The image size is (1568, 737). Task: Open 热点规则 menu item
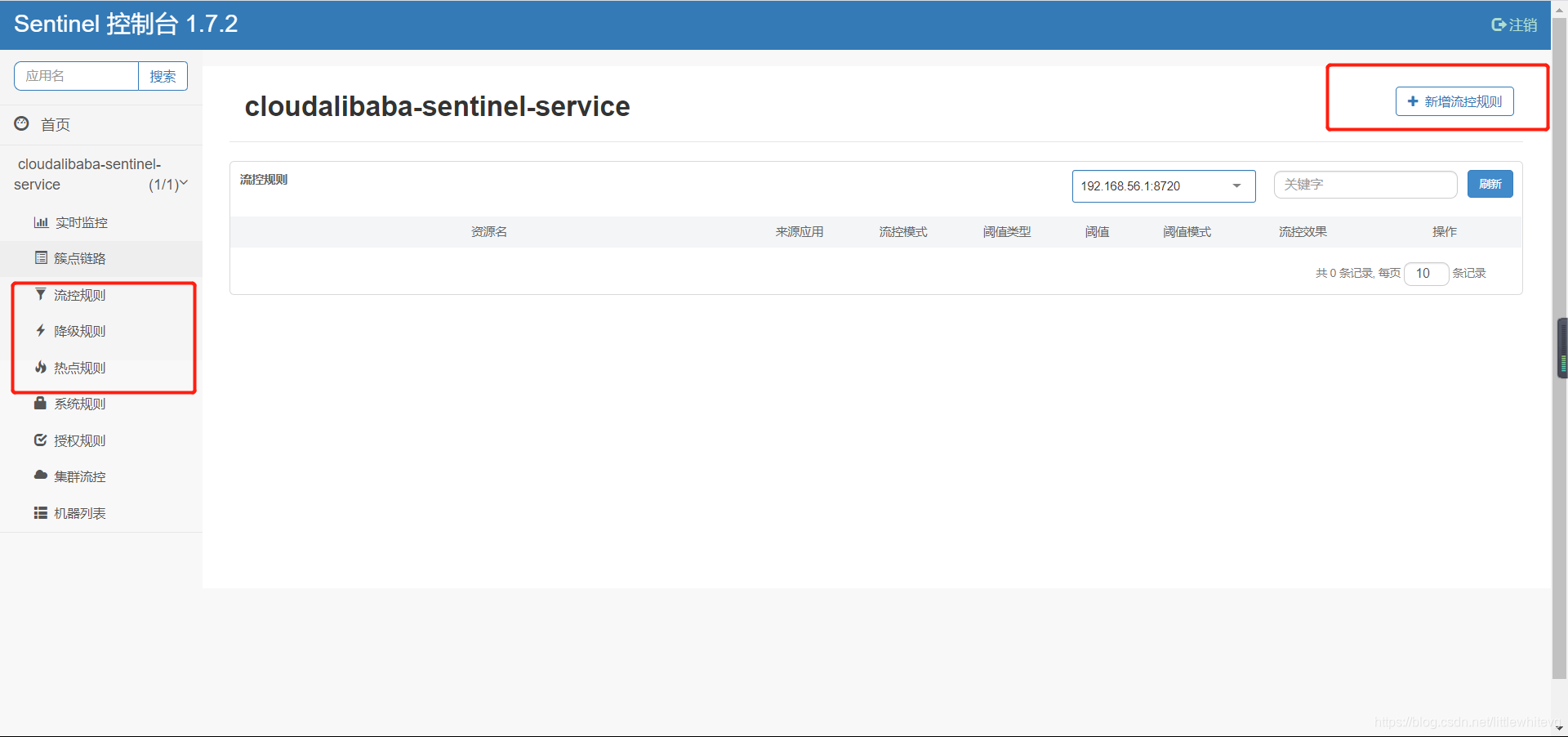(x=101, y=368)
